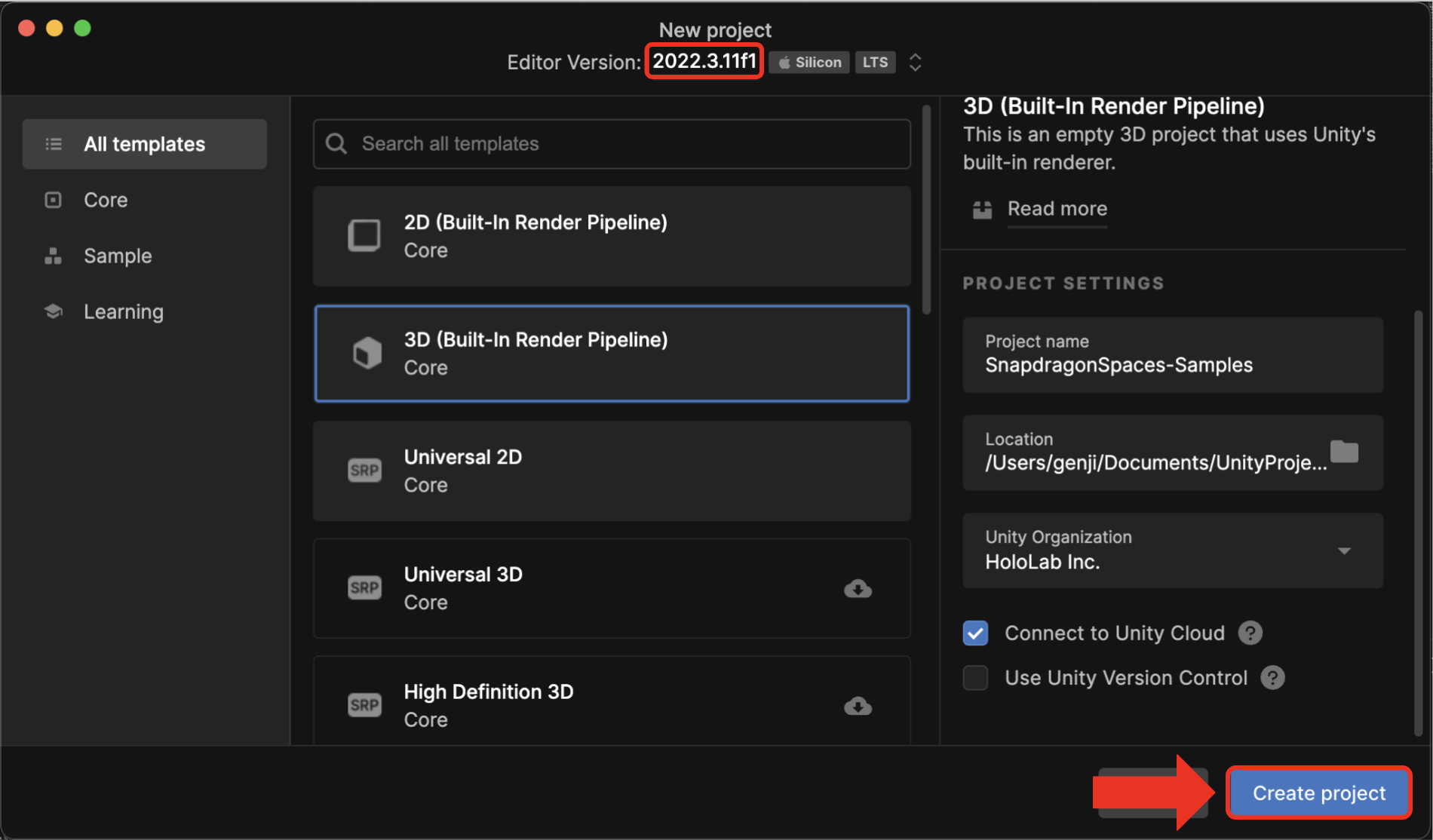Select All templates category
The height and width of the screenshot is (840, 1433).
click(x=144, y=144)
